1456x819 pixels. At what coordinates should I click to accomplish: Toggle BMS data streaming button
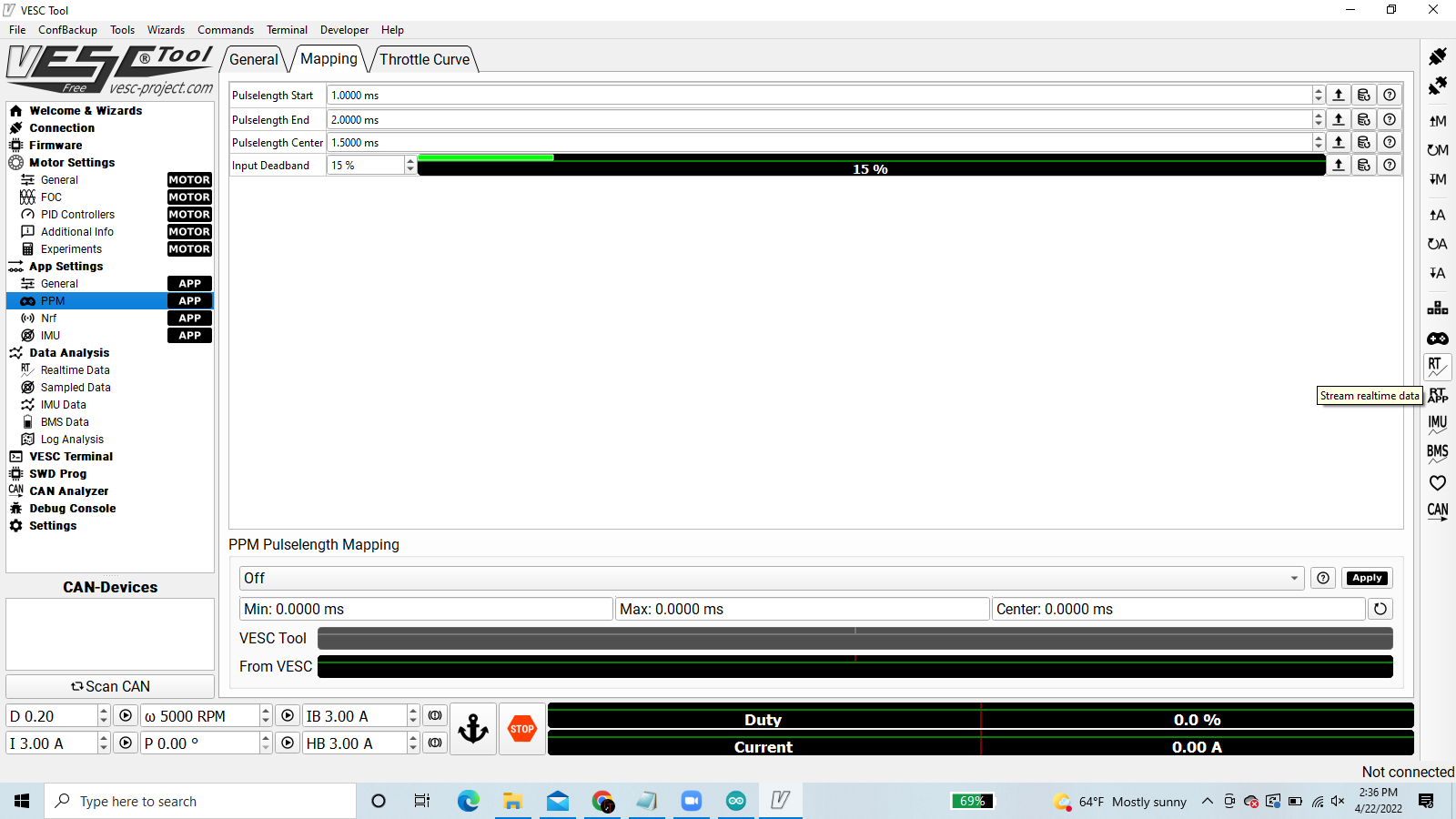(x=1438, y=453)
